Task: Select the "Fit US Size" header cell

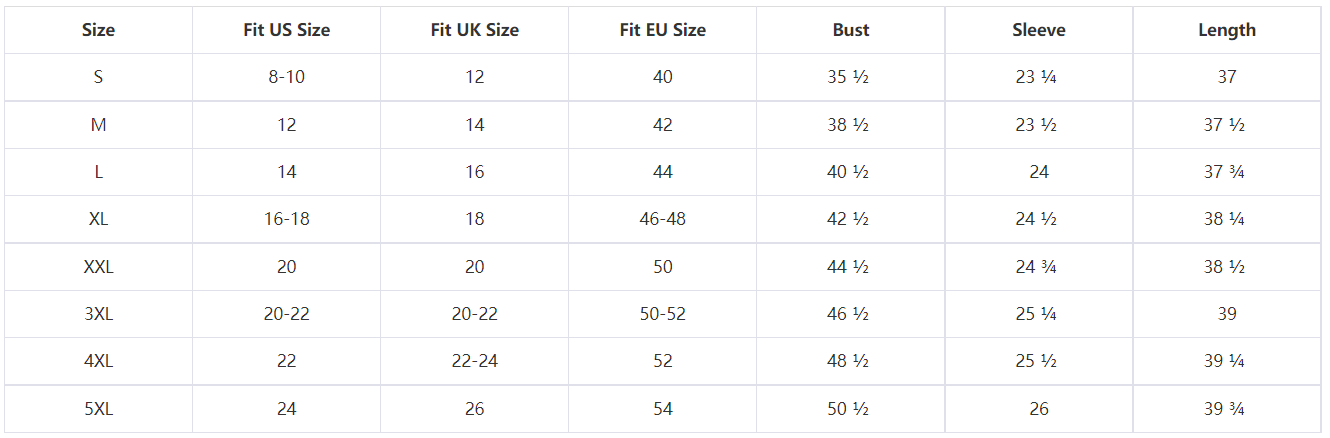Action: 286,30
